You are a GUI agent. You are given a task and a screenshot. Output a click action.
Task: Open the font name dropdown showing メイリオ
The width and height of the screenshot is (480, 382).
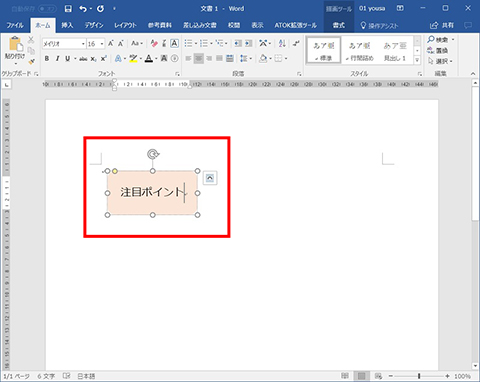[83, 44]
